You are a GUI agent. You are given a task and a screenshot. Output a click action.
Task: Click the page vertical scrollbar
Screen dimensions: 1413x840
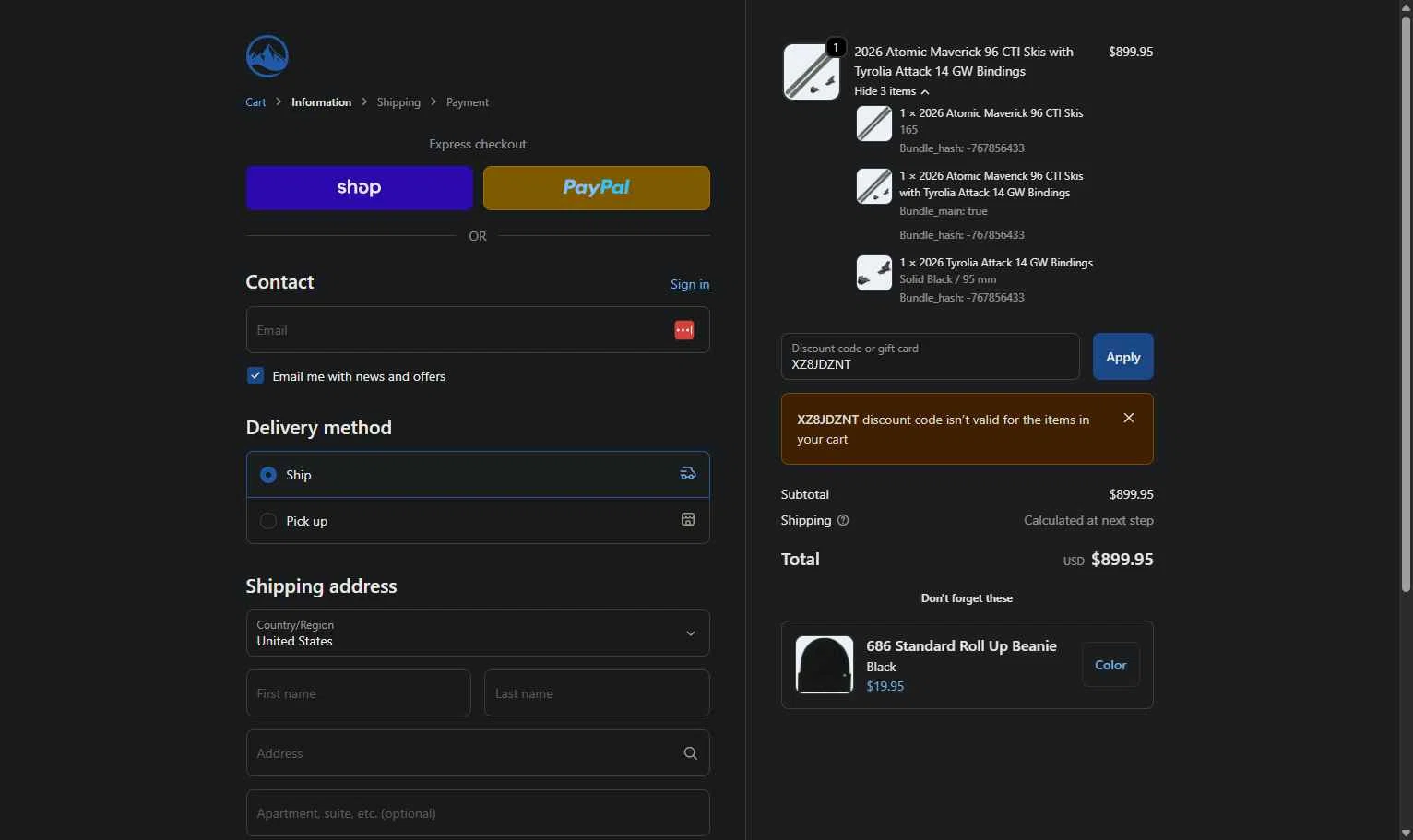pos(1406,304)
